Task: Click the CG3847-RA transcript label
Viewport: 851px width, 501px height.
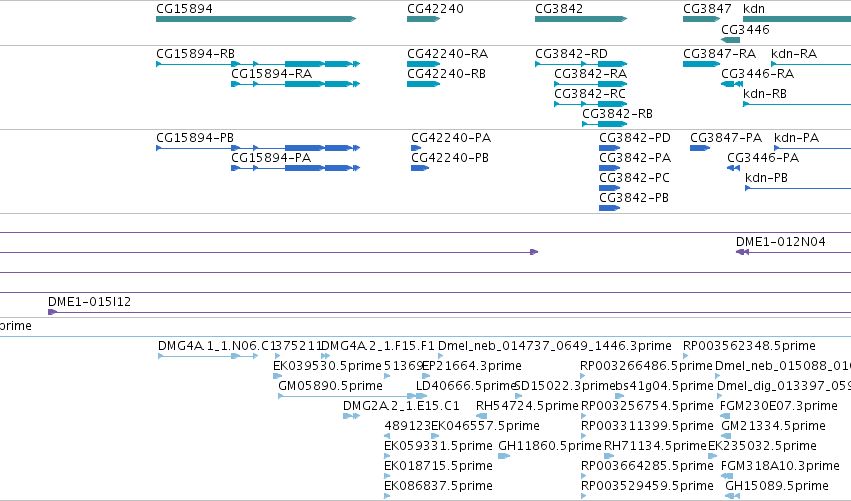Action: [x=720, y=54]
